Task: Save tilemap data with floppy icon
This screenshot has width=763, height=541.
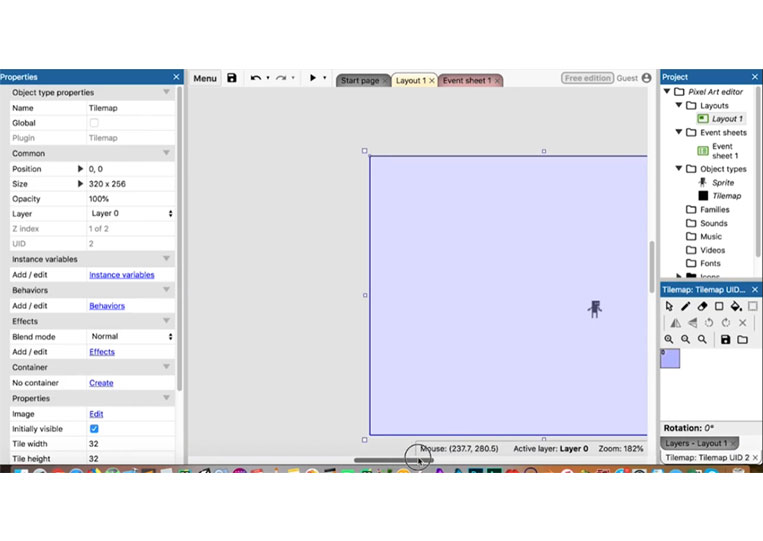Action: 726,340
